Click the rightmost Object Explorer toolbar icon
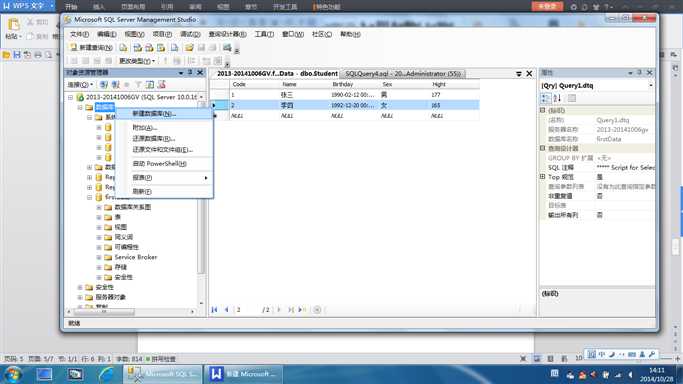The image size is (683, 384). click(162, 84)
